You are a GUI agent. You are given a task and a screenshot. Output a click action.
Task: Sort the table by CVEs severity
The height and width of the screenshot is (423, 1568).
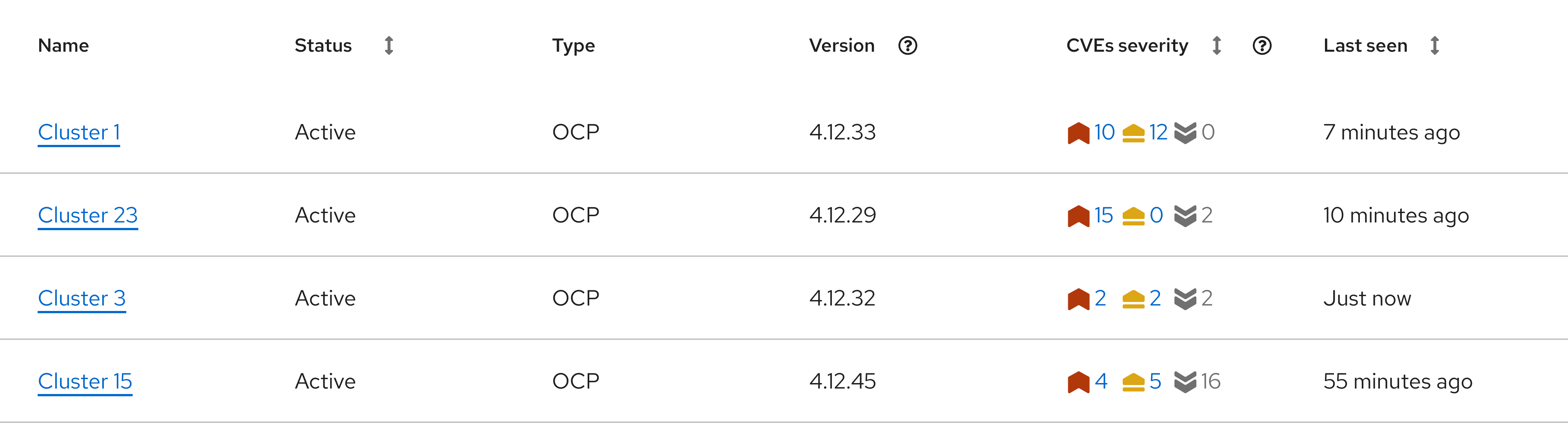pyautogui.click(x=1216, y=45)
